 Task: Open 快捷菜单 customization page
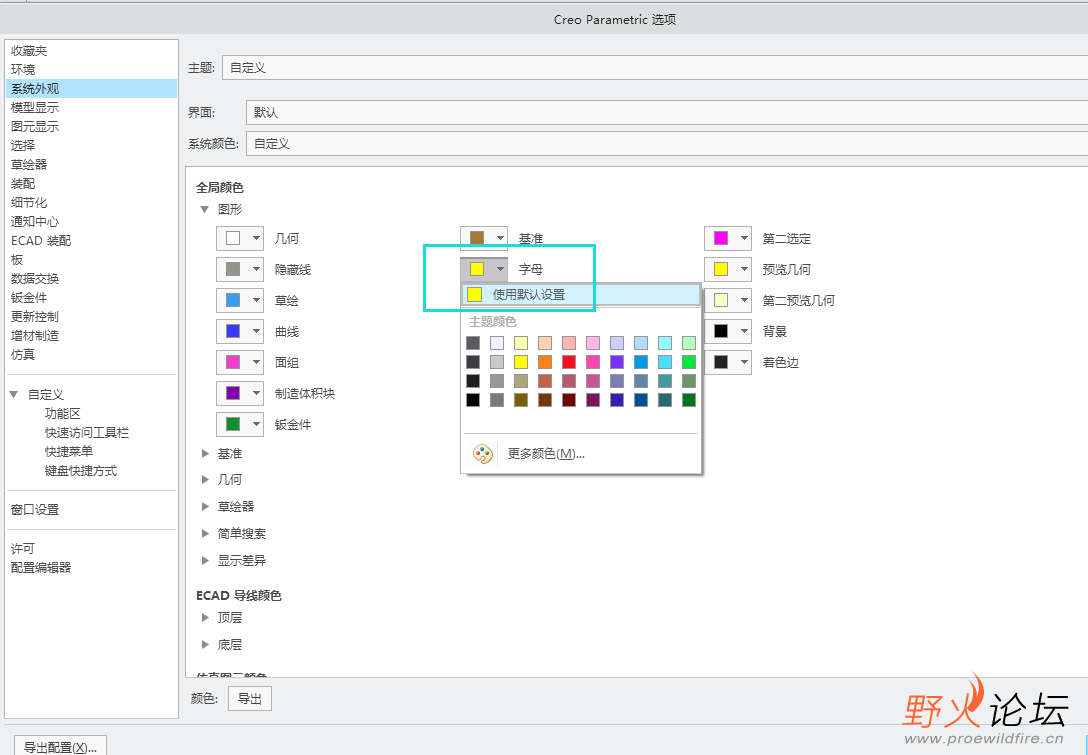[69, 451]
